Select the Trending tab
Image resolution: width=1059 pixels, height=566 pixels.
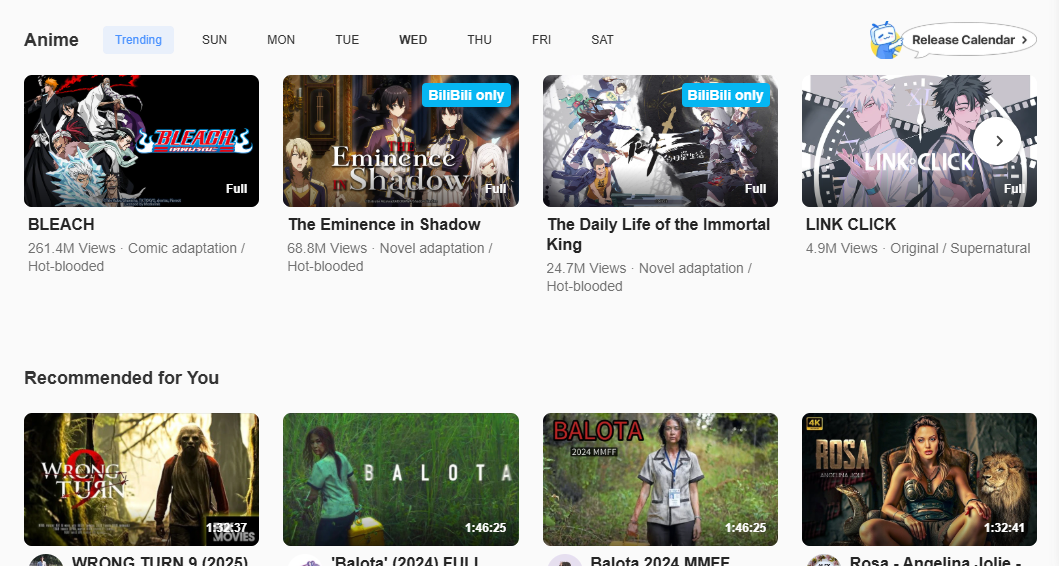(x=138, y=40)
